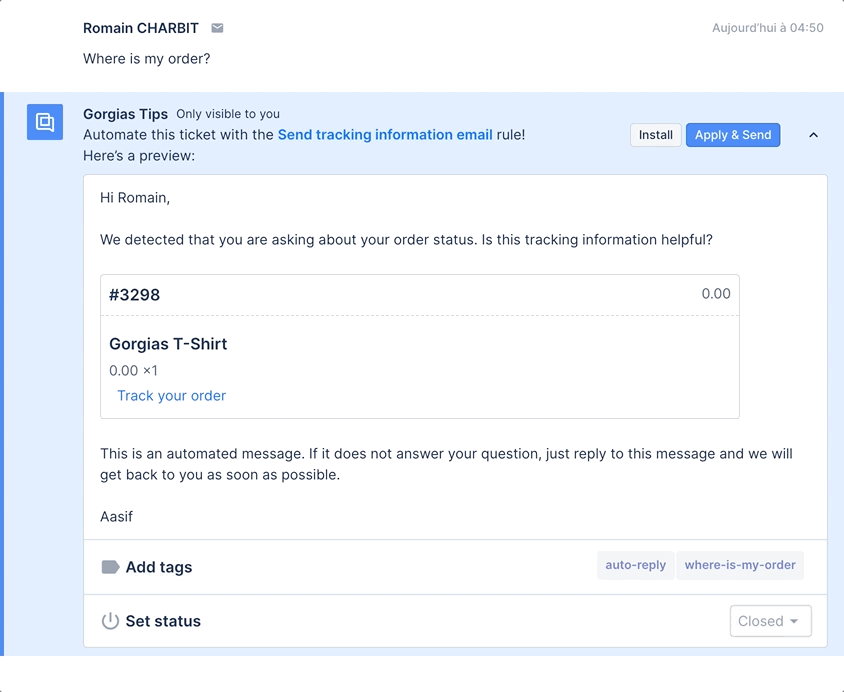
Task: Select the auto-reply tag
Action: pos(636,565)
